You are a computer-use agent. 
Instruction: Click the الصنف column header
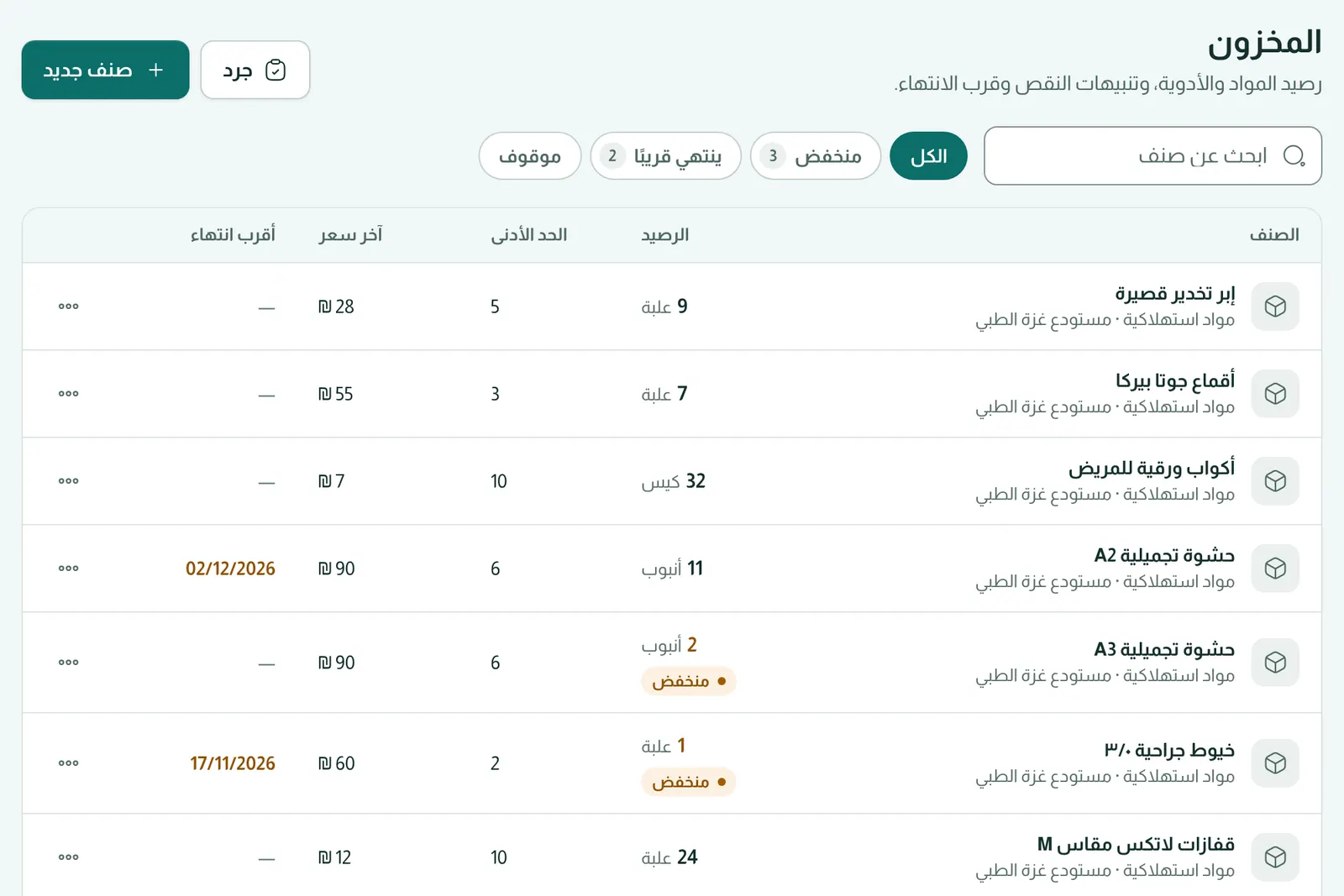click(1274, 235)
